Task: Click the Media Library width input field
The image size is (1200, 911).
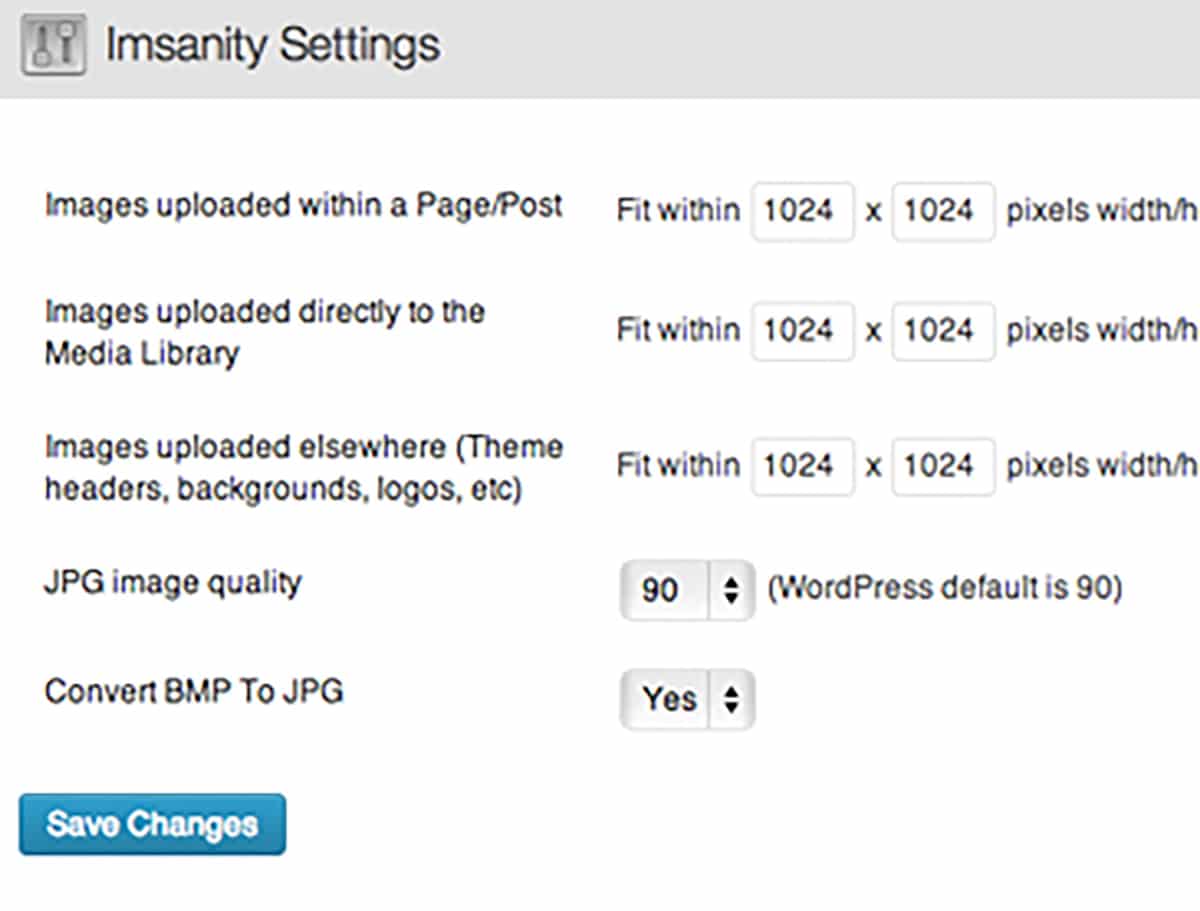Action: [x=802, y=330]
